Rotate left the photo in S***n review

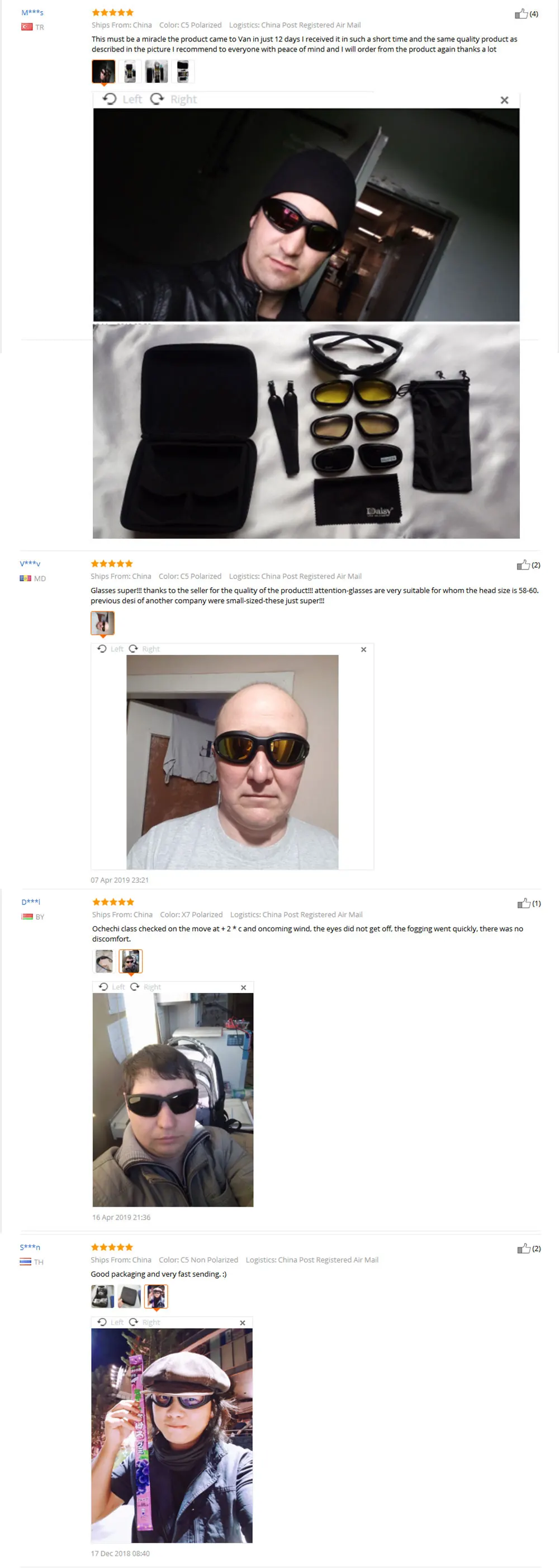(x=111, y=1322)
